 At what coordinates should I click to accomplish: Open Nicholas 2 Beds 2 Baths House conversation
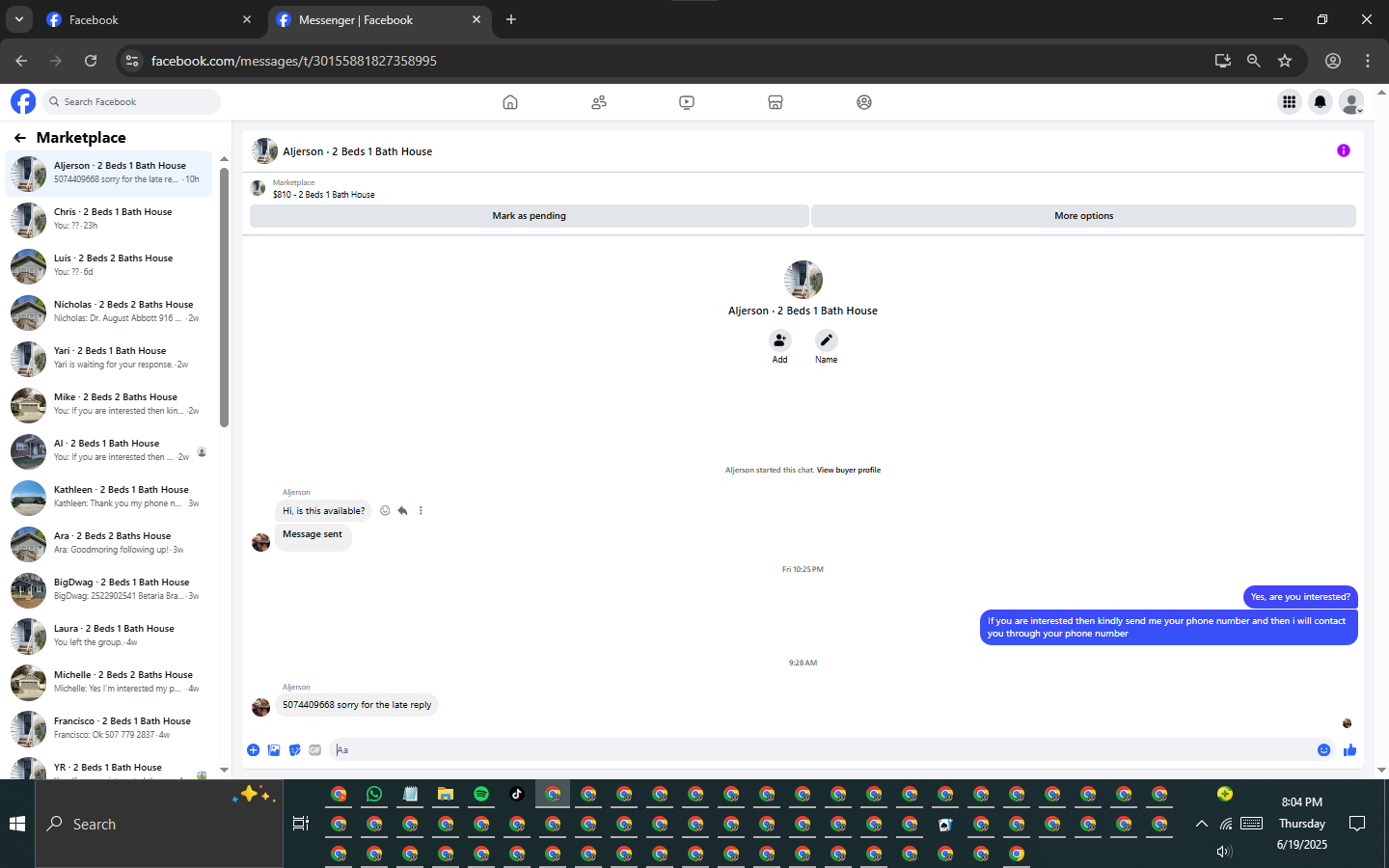pyautogui.click(x=109, y=312)
